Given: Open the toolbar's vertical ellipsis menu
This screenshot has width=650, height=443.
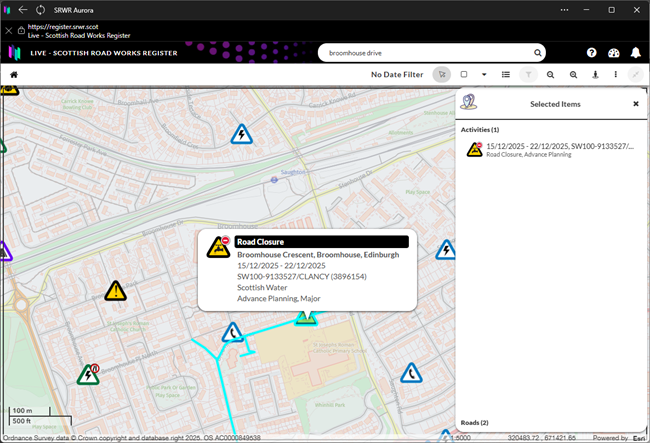Looking at the screenshot, I should tap(616, 74).
